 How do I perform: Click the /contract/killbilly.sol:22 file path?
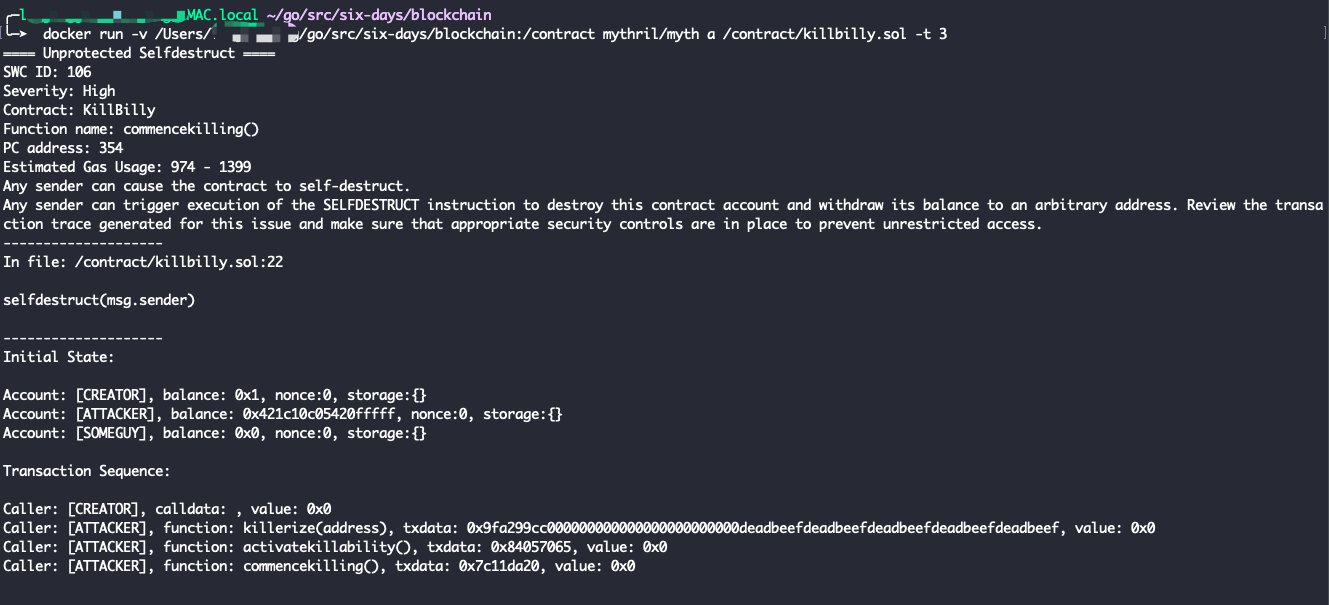coord(174,262)
